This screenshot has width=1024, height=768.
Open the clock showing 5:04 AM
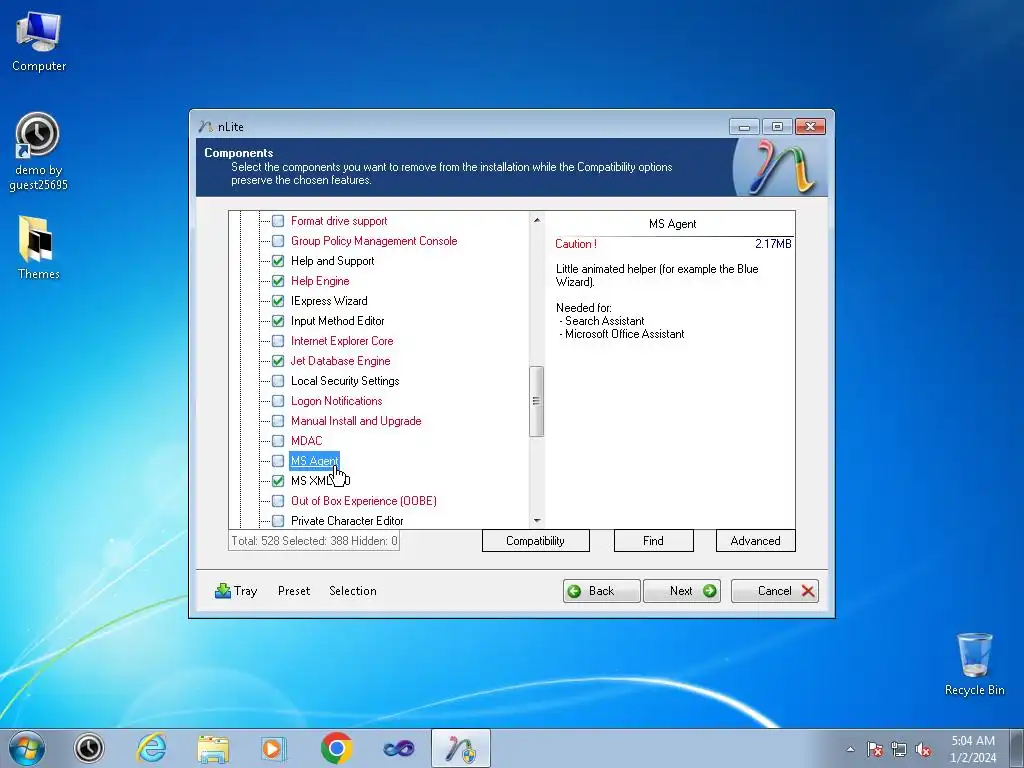tap(973, 749)
